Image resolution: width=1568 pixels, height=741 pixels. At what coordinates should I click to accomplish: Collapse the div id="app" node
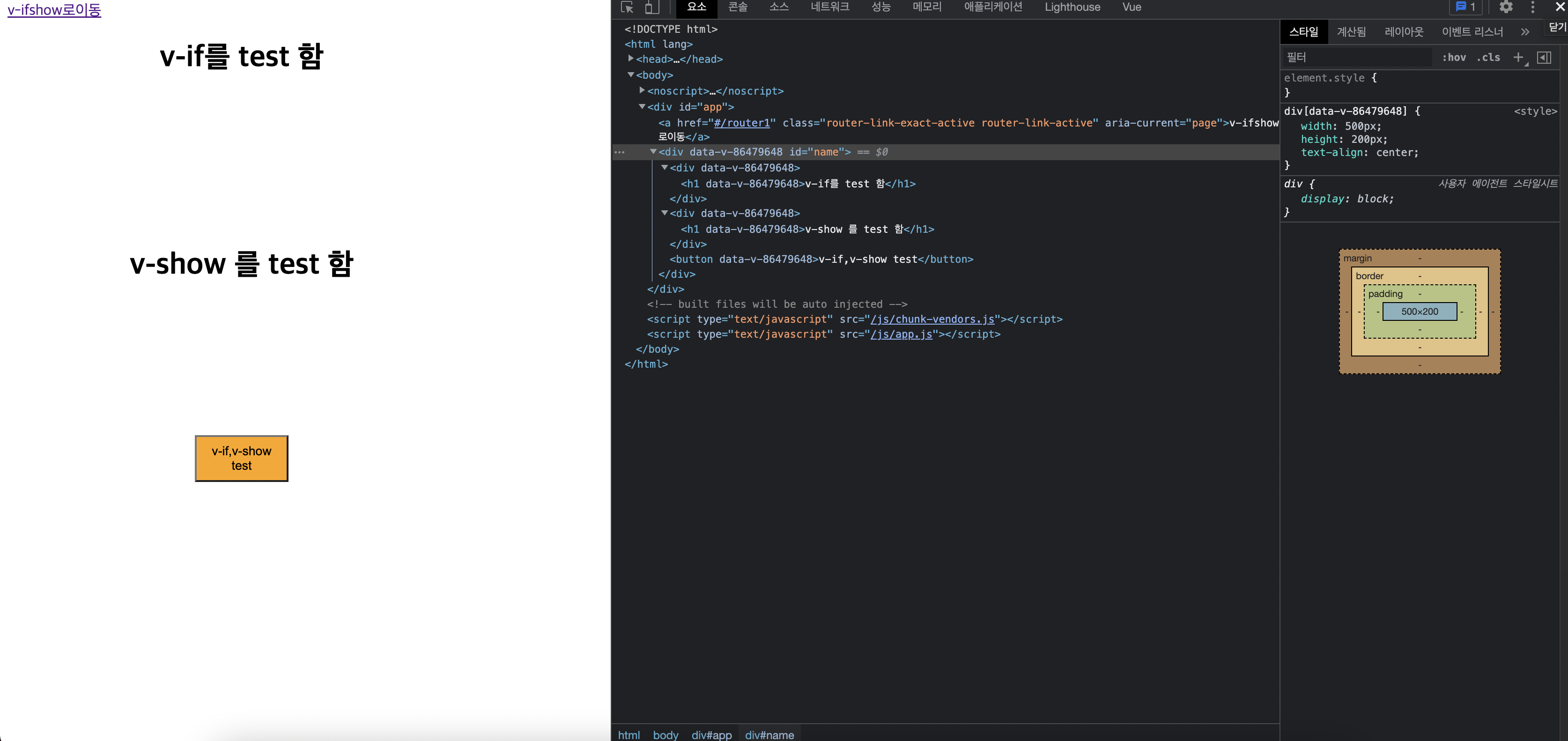coord(642,106)
